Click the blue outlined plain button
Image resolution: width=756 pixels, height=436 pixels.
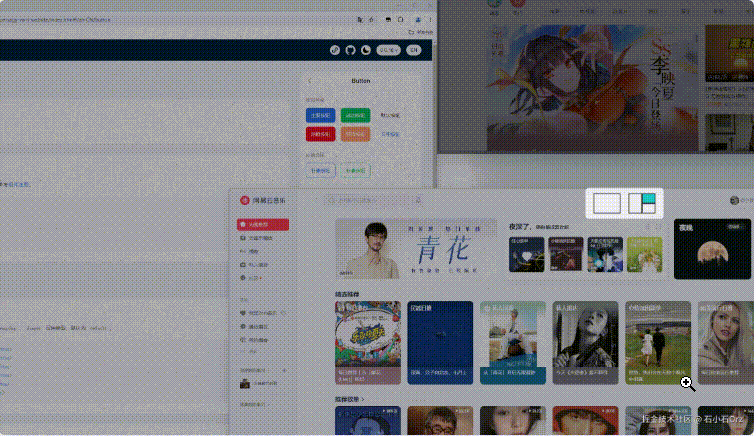click(x=321, y=171)
